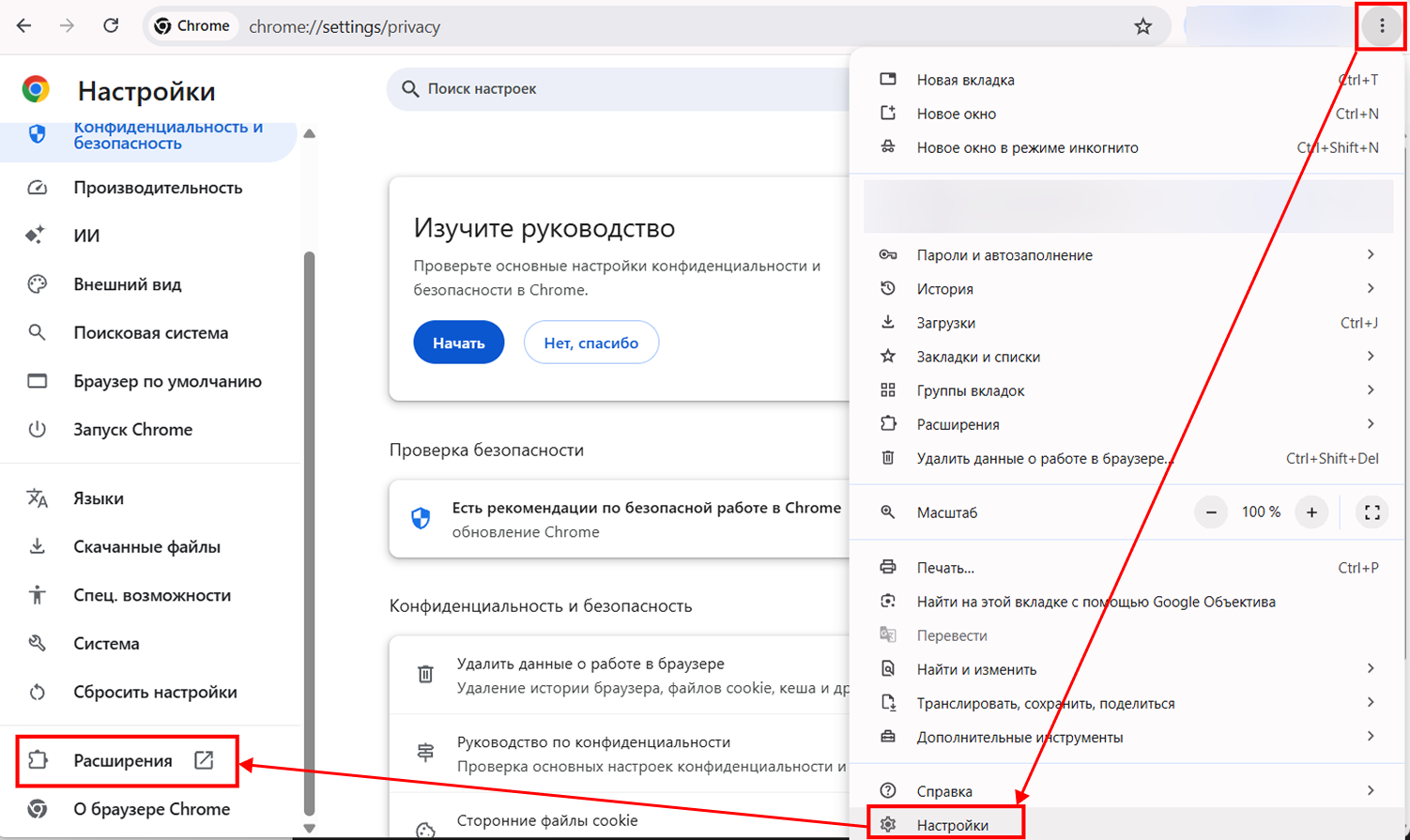Click the Поиск настроек search field
Viewport: 1410px width, 840px height.
pyautogui.click(x=620, y=88)
